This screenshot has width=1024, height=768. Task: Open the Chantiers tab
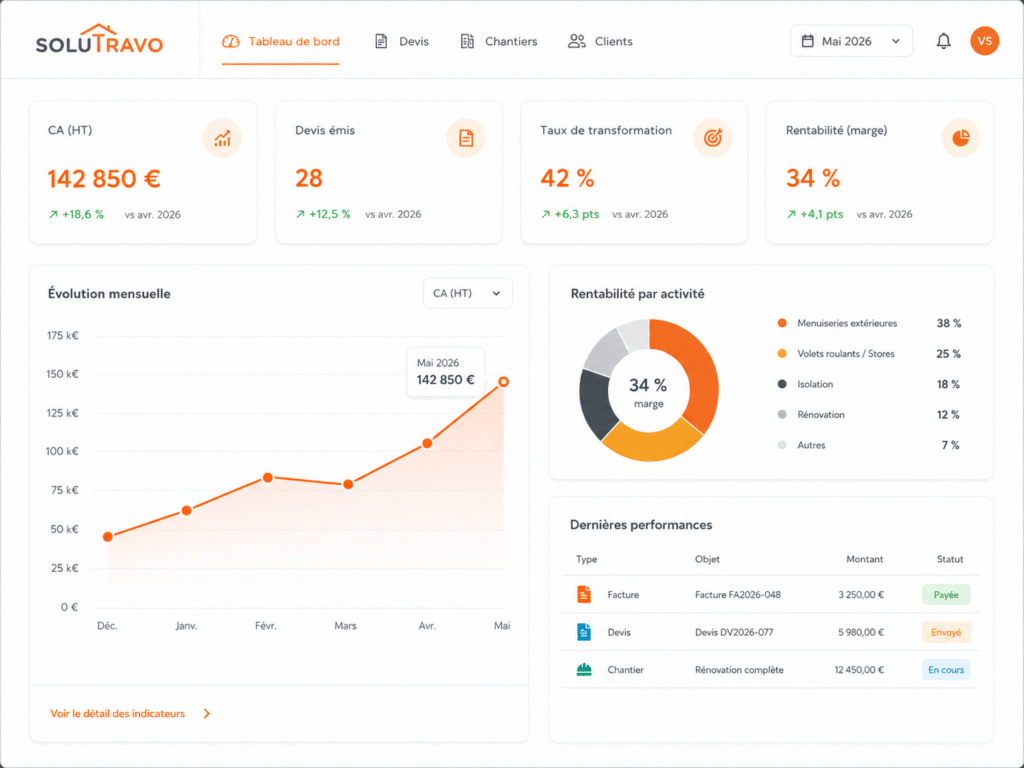(499, 41)
